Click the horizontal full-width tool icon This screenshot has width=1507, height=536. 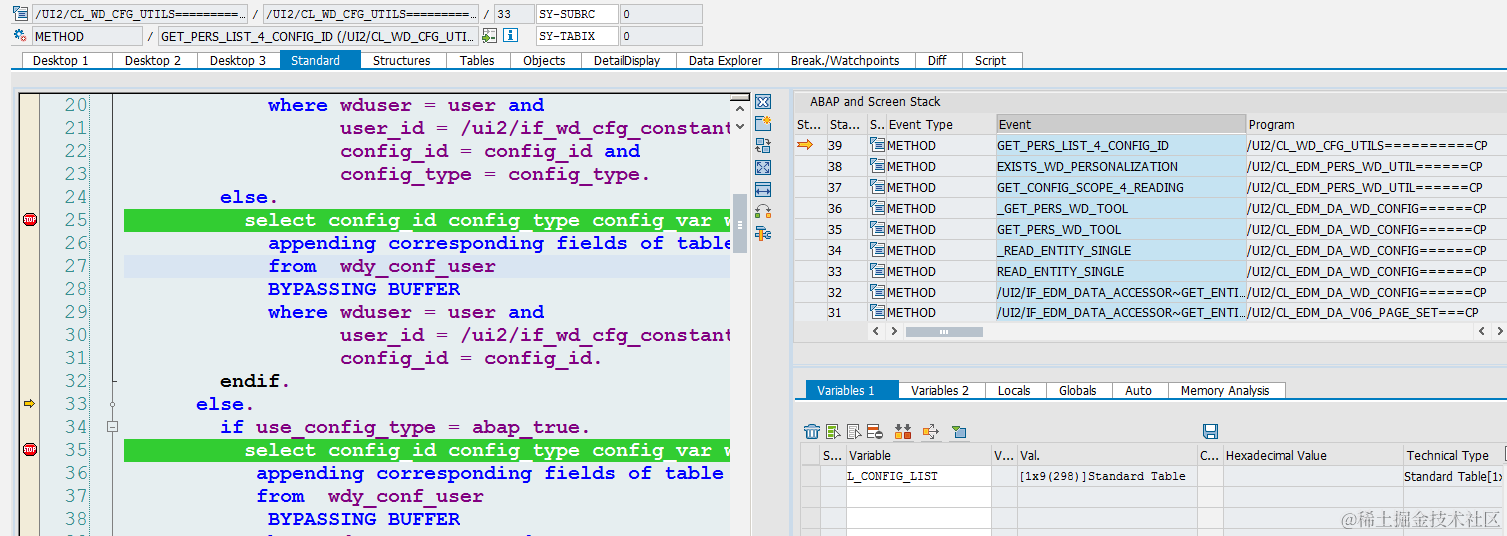[763, 190]
